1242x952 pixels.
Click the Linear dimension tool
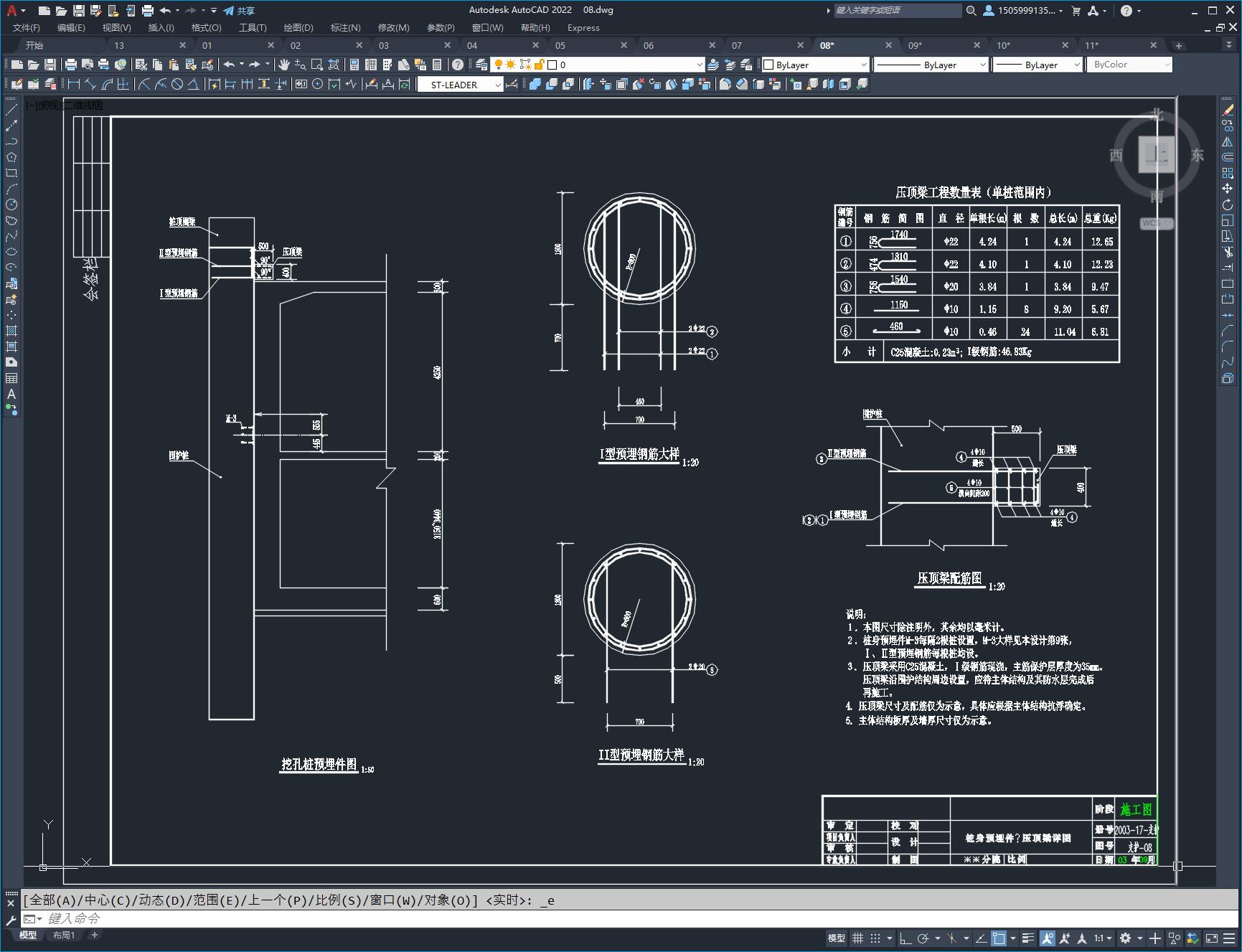tap(73, 84)
